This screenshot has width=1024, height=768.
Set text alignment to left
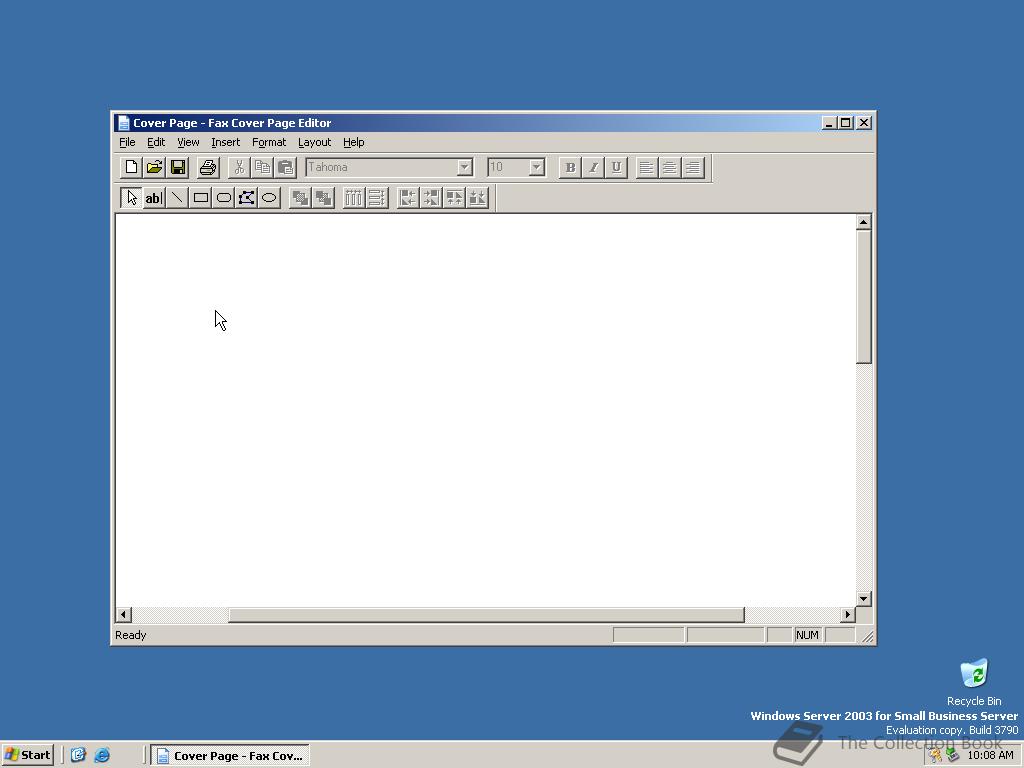[x=647, y=167]
